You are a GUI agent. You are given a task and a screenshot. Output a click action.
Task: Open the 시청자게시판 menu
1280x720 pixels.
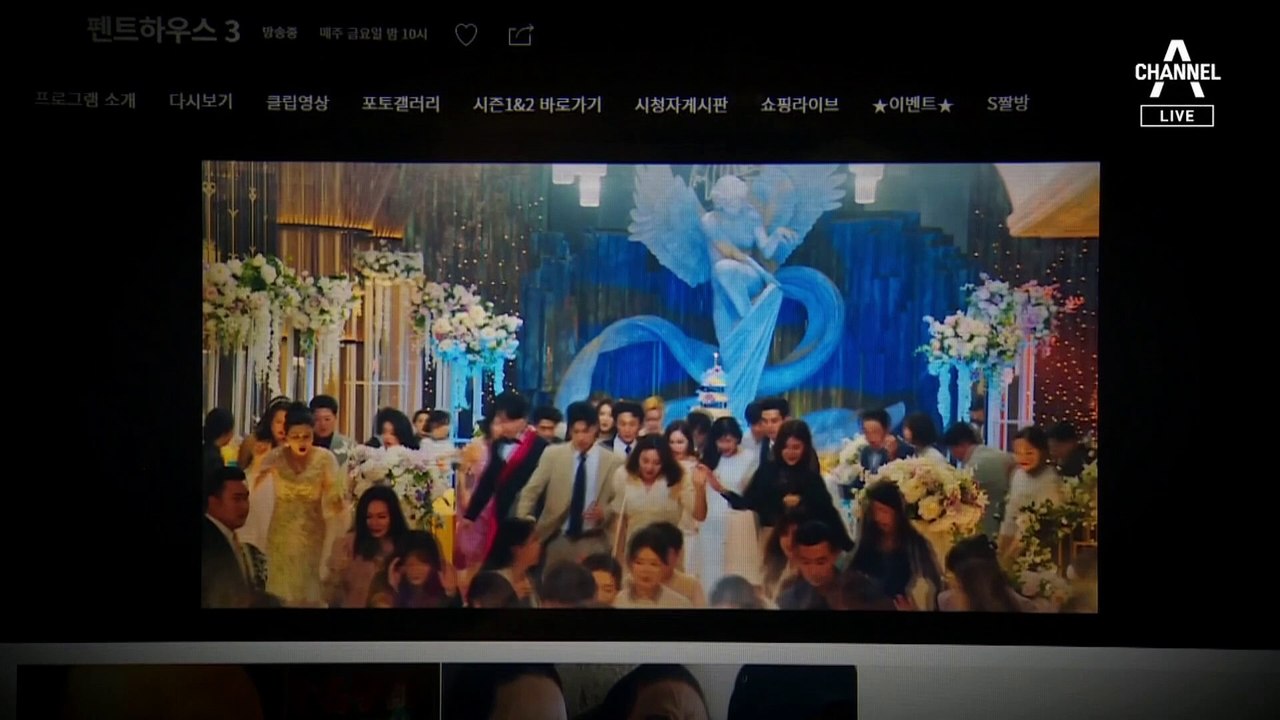pyautogui.click(x=681, y=104)
